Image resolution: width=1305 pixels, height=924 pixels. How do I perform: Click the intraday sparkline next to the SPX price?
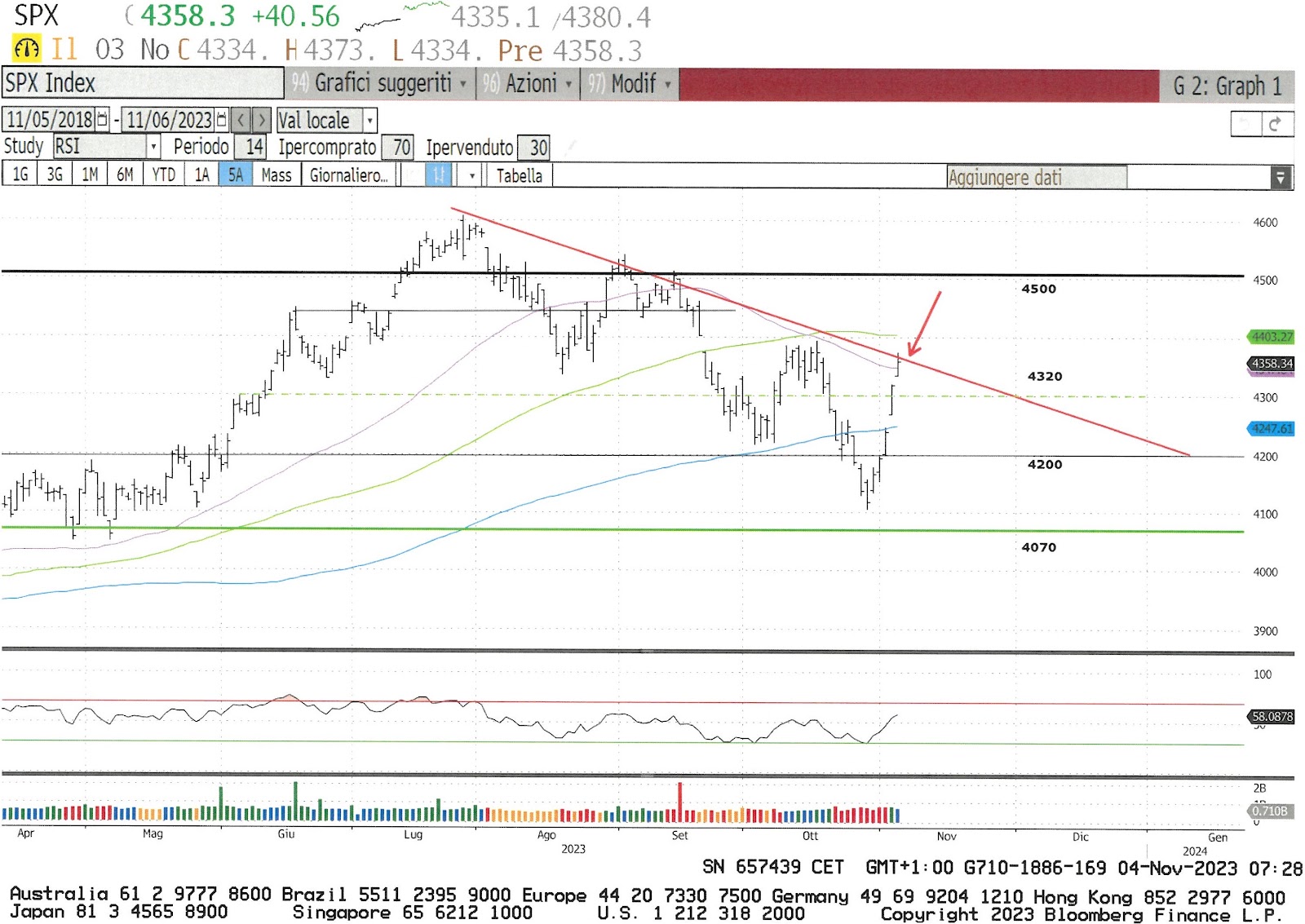coord(401,15)
